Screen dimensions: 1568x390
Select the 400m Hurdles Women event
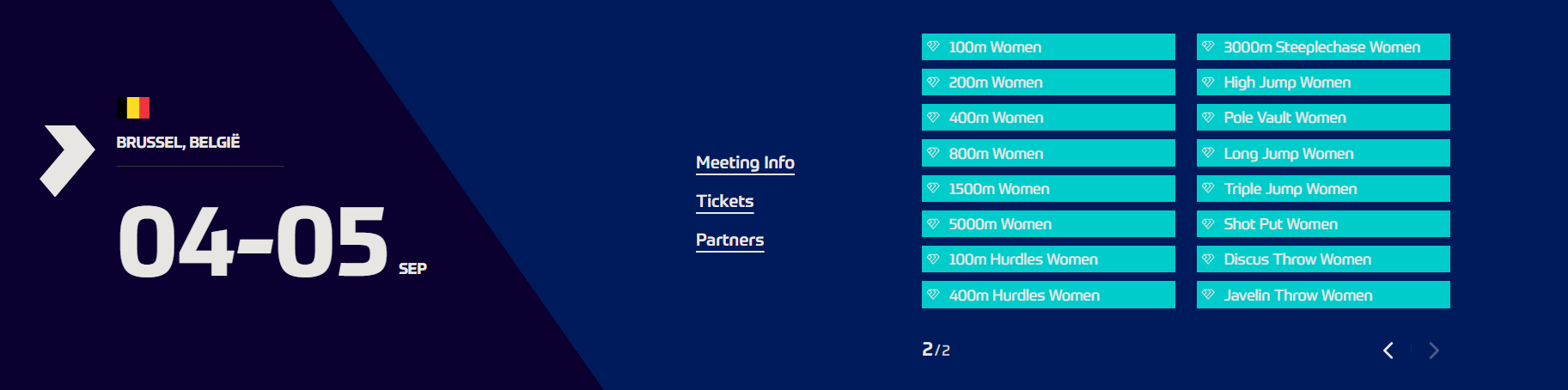[1048, 295]
